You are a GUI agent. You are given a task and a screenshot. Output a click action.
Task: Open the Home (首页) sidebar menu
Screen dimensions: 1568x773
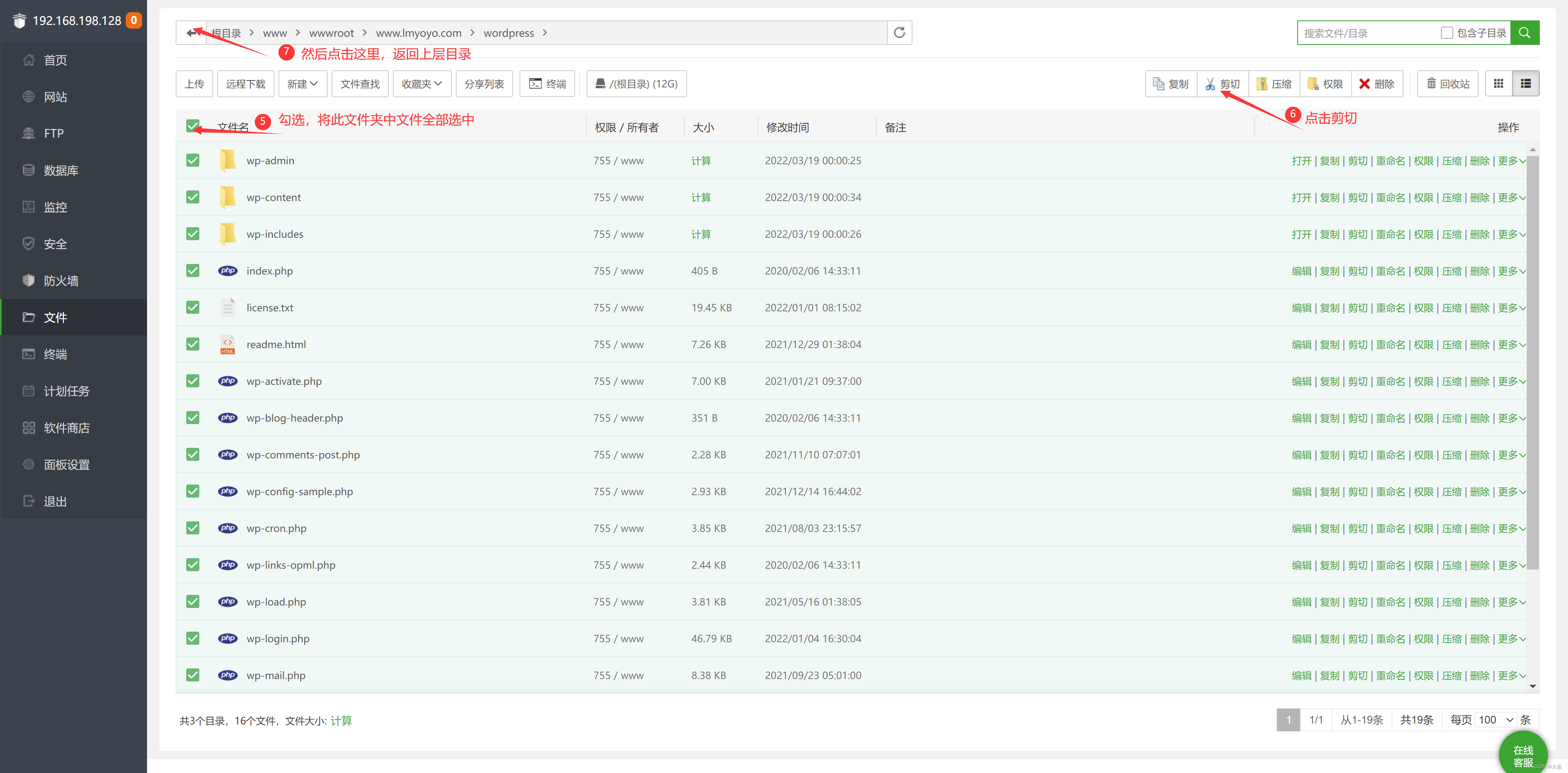coord(74,60)
